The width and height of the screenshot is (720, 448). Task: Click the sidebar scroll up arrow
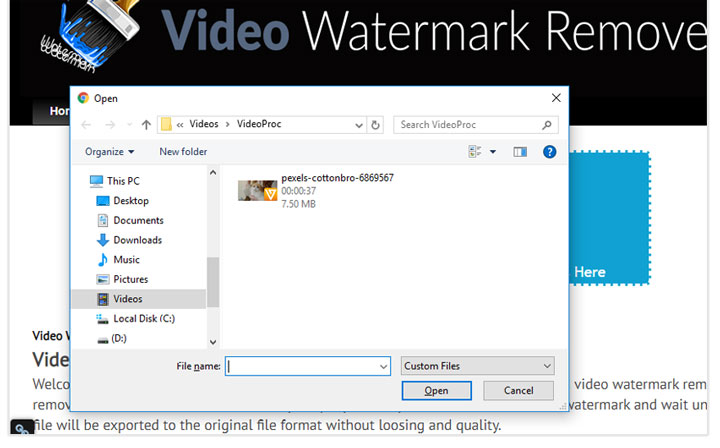pos(213,173)
